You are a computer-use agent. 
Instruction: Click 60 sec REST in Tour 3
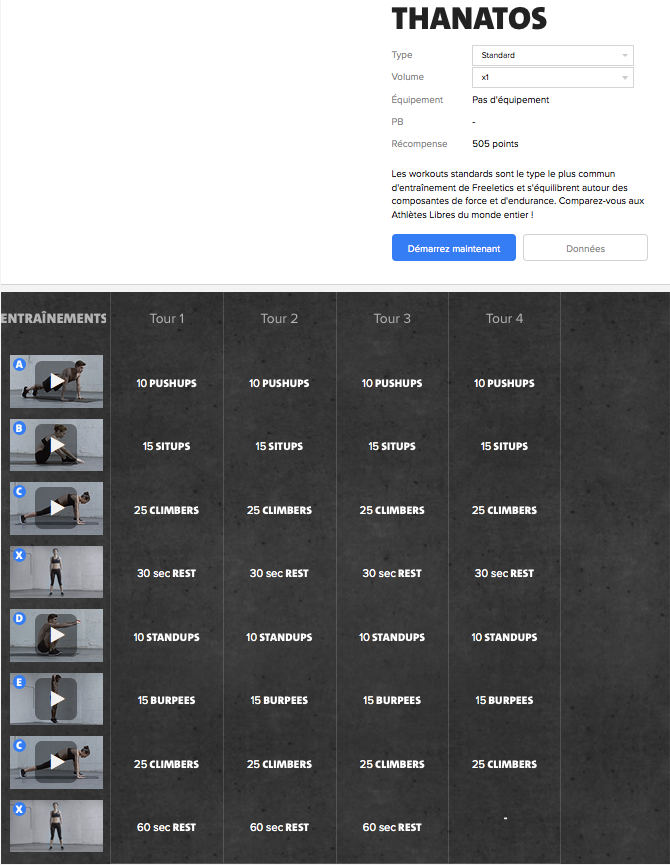tap(392, 827)
